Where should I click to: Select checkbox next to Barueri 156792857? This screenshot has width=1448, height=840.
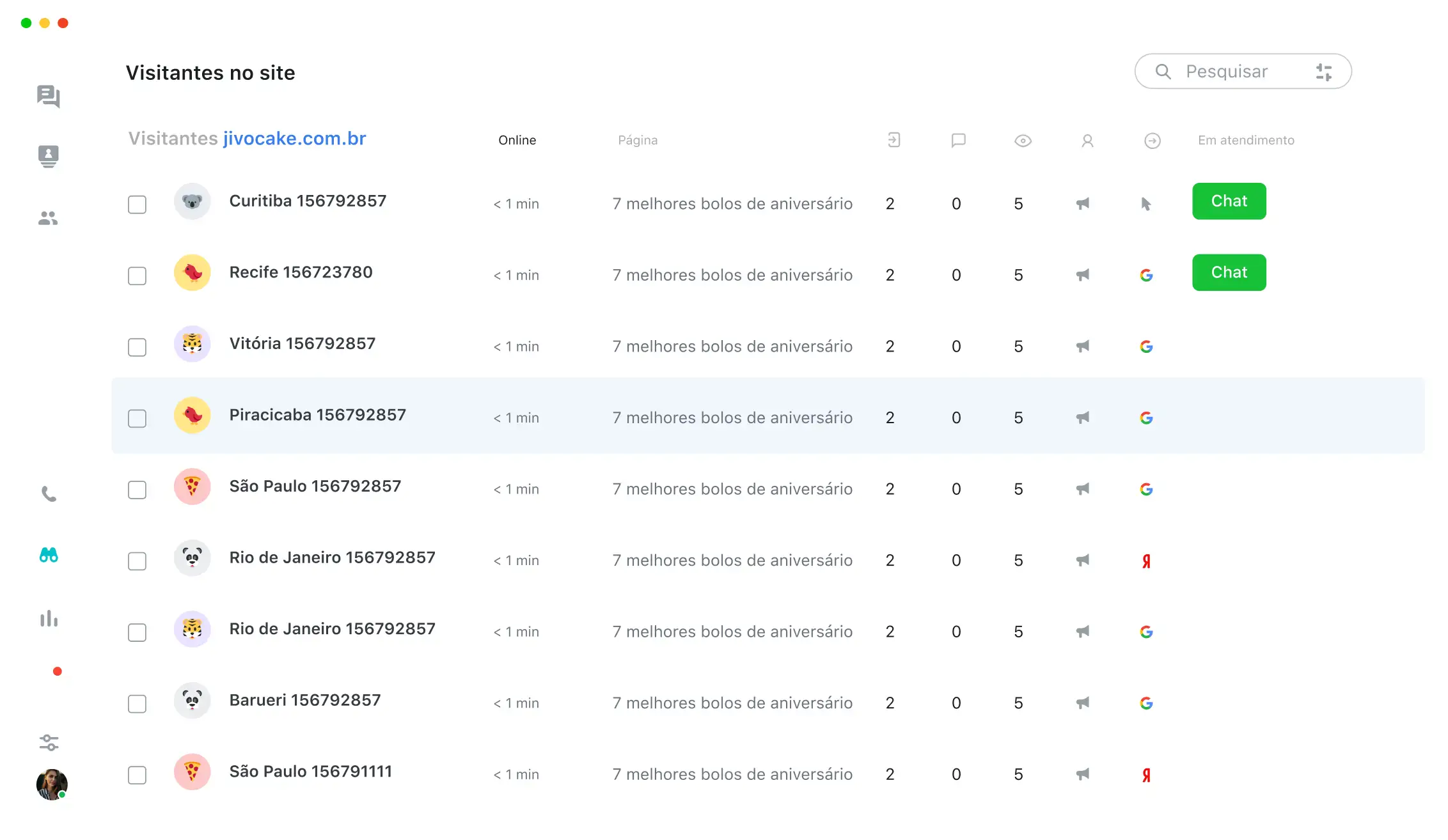(137, 704)
